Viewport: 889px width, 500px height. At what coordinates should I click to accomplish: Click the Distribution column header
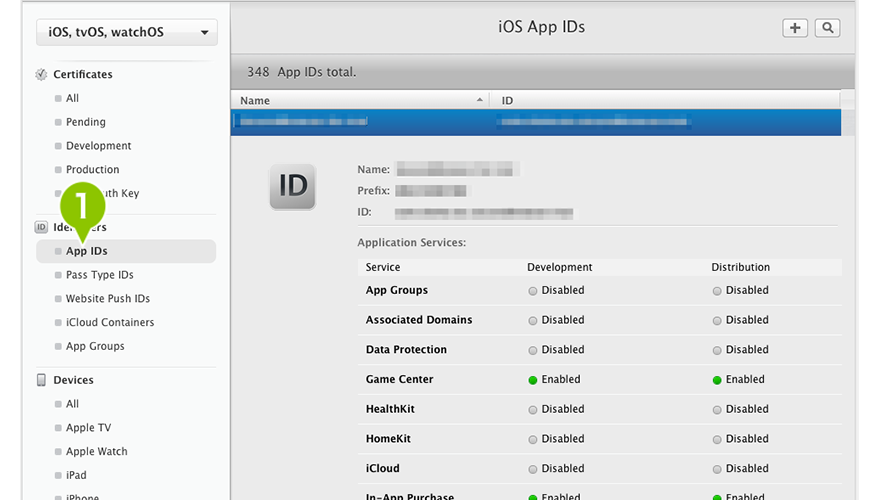click(x=740, y=267)
